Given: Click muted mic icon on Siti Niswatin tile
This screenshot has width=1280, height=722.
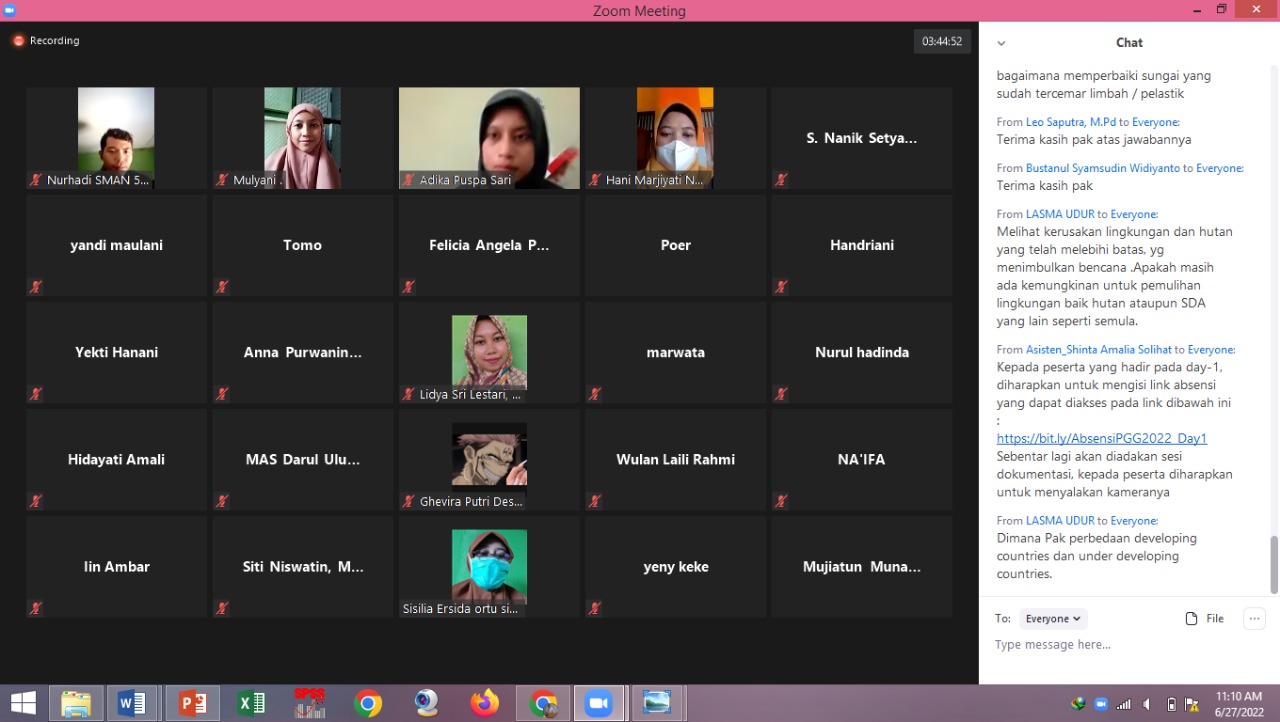Looking at the screenshot, I should [x=222, y=608].
